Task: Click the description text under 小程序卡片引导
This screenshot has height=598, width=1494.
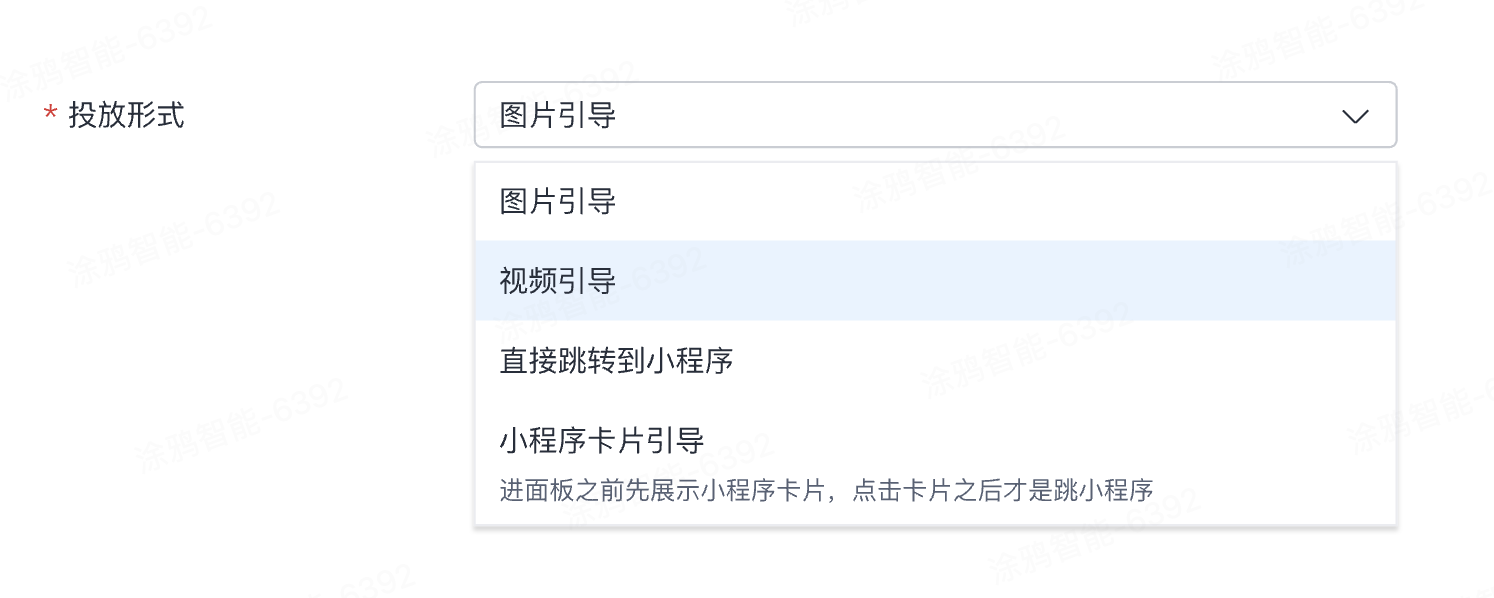Action: 826,490
